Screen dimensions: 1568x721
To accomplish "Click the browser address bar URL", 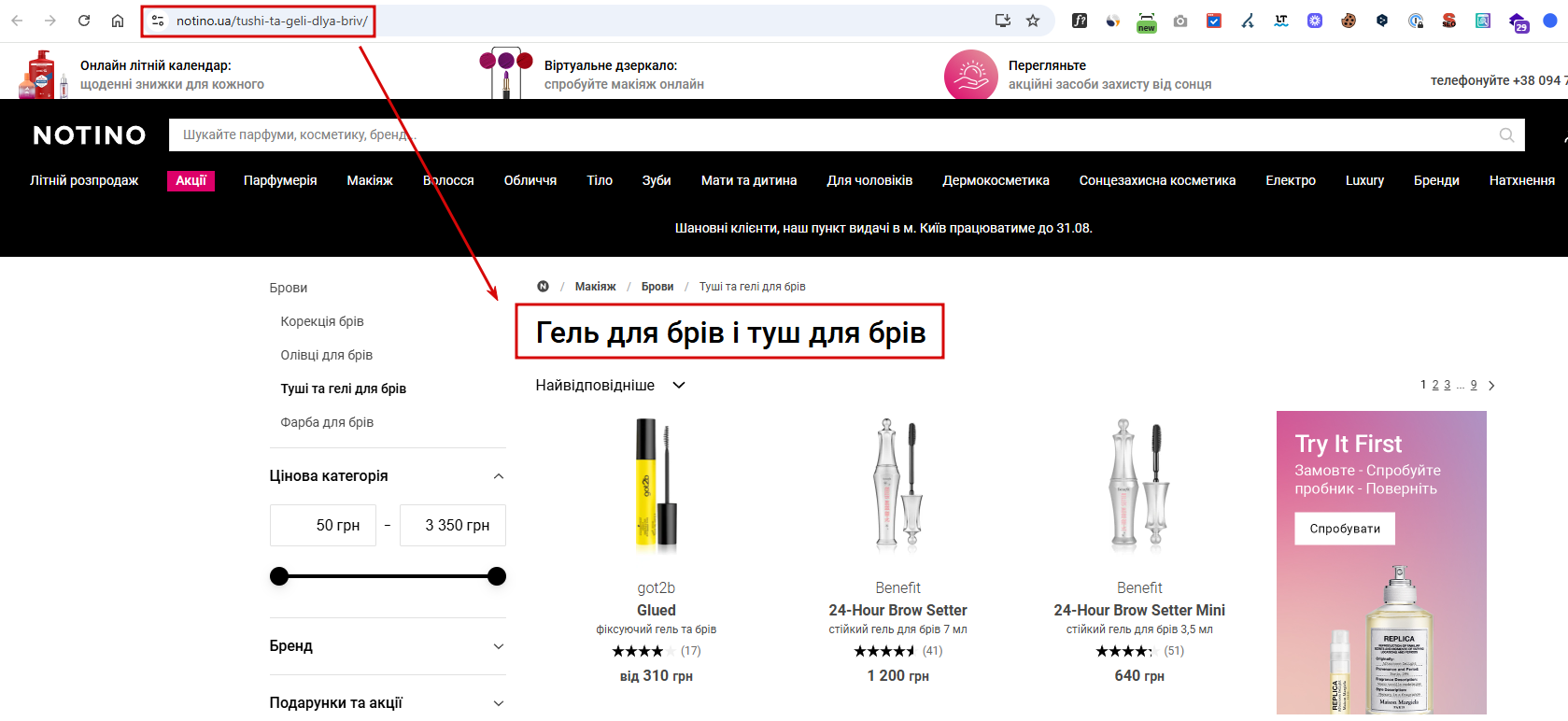I will click(272, 21).
